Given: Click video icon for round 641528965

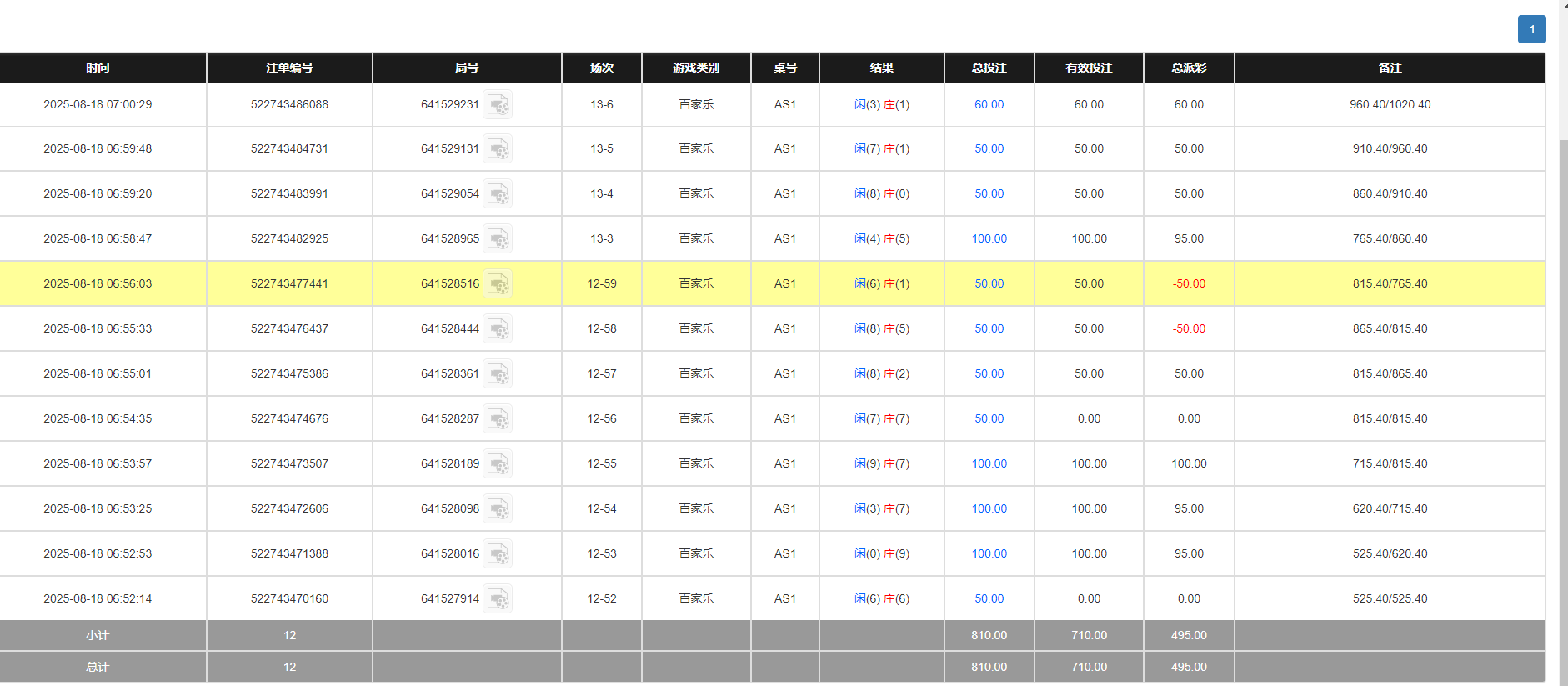Looking at the screenshot, I should click(x=498, y=239).
